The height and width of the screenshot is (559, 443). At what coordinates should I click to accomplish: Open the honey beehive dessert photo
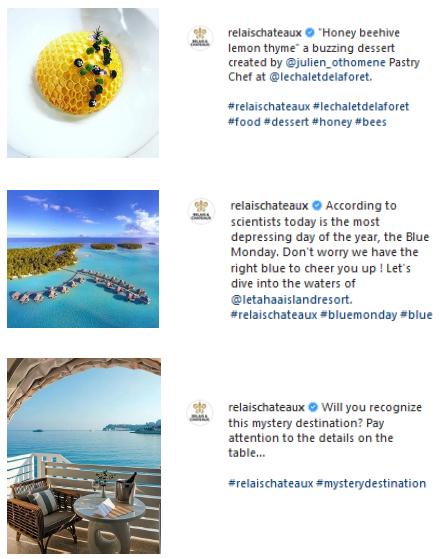83,83
